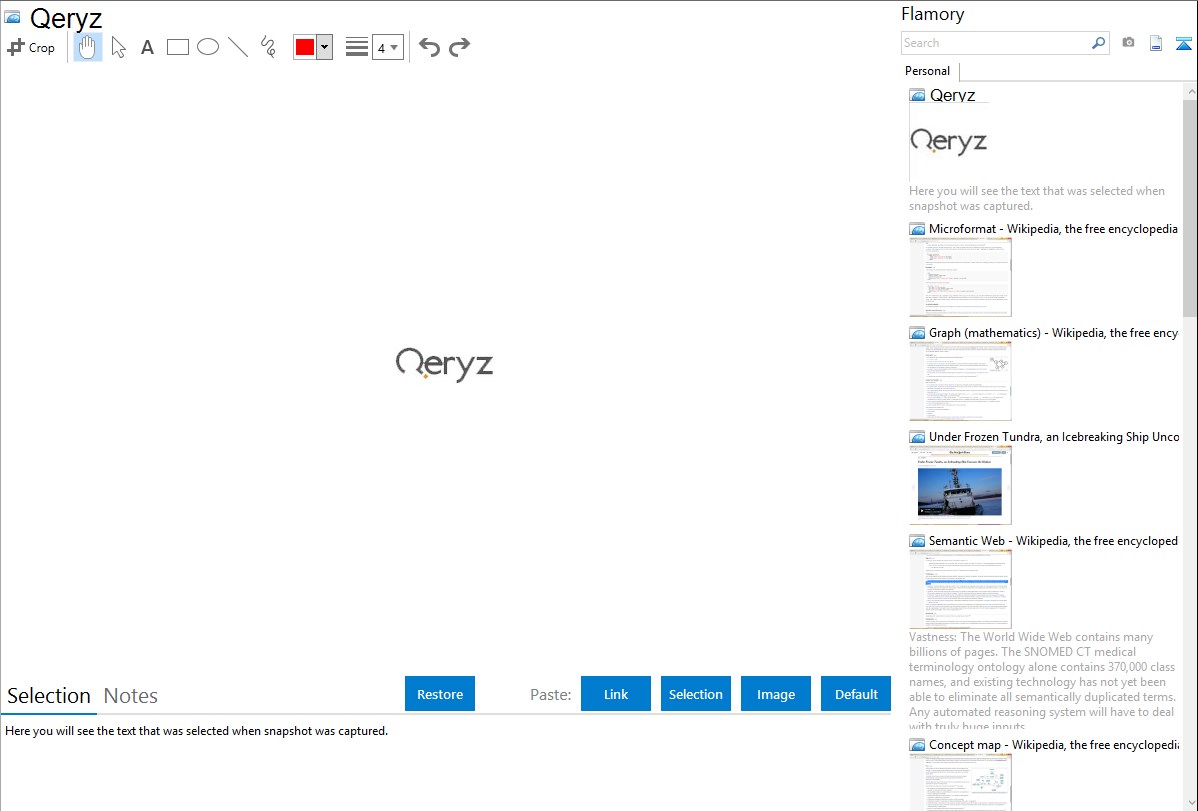Select the Qeryz title in snapshot list
The width and height of the screenshot is (1198, 811).
click(952, 95)
